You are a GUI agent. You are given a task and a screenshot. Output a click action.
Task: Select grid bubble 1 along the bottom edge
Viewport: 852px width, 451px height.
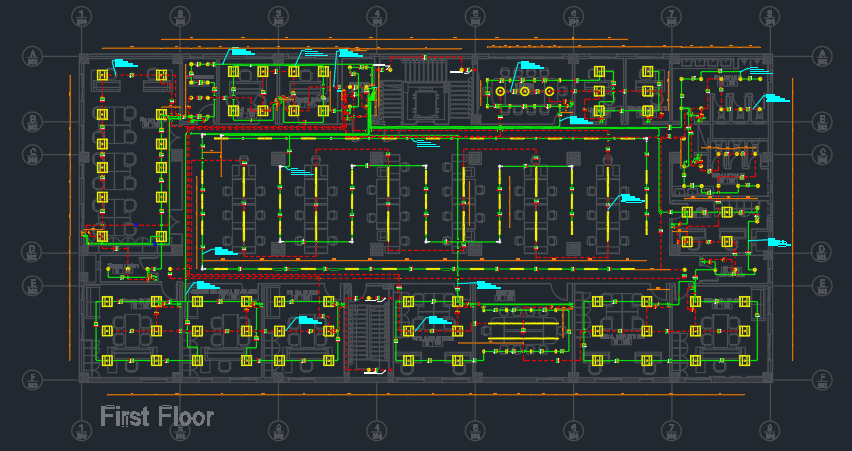82,430
